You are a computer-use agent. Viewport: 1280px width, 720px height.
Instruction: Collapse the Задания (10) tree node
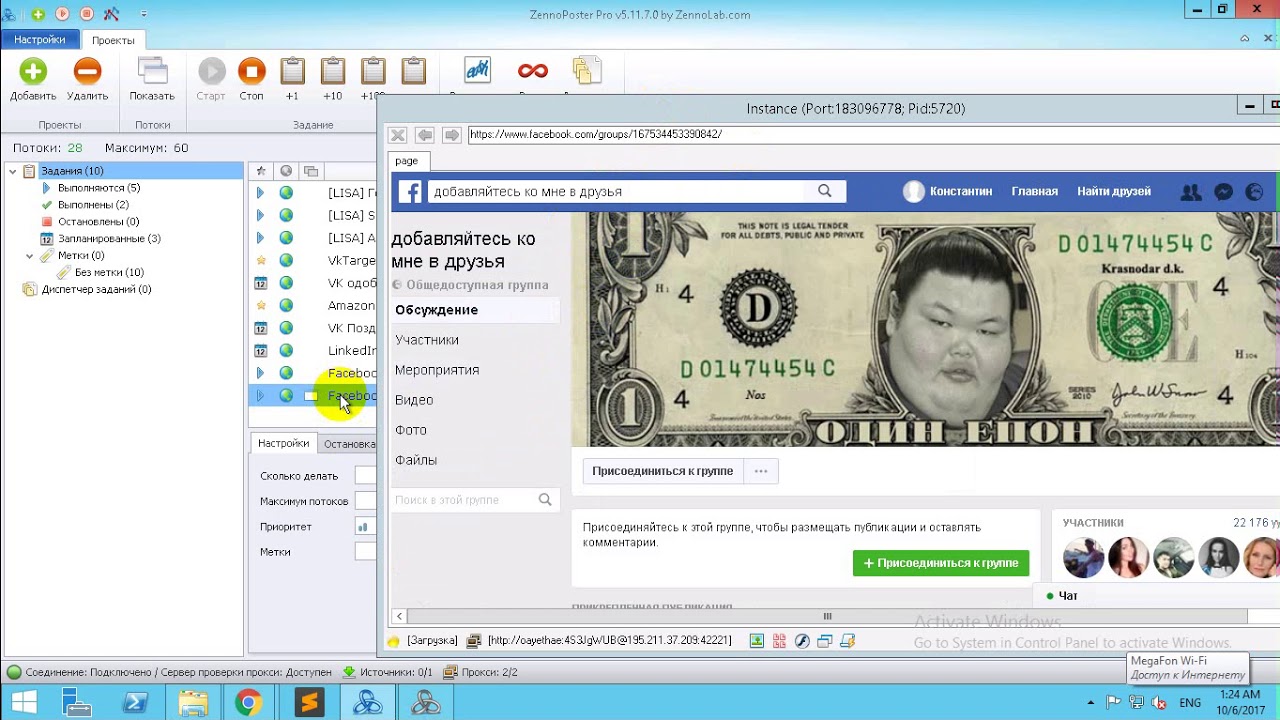12,171
